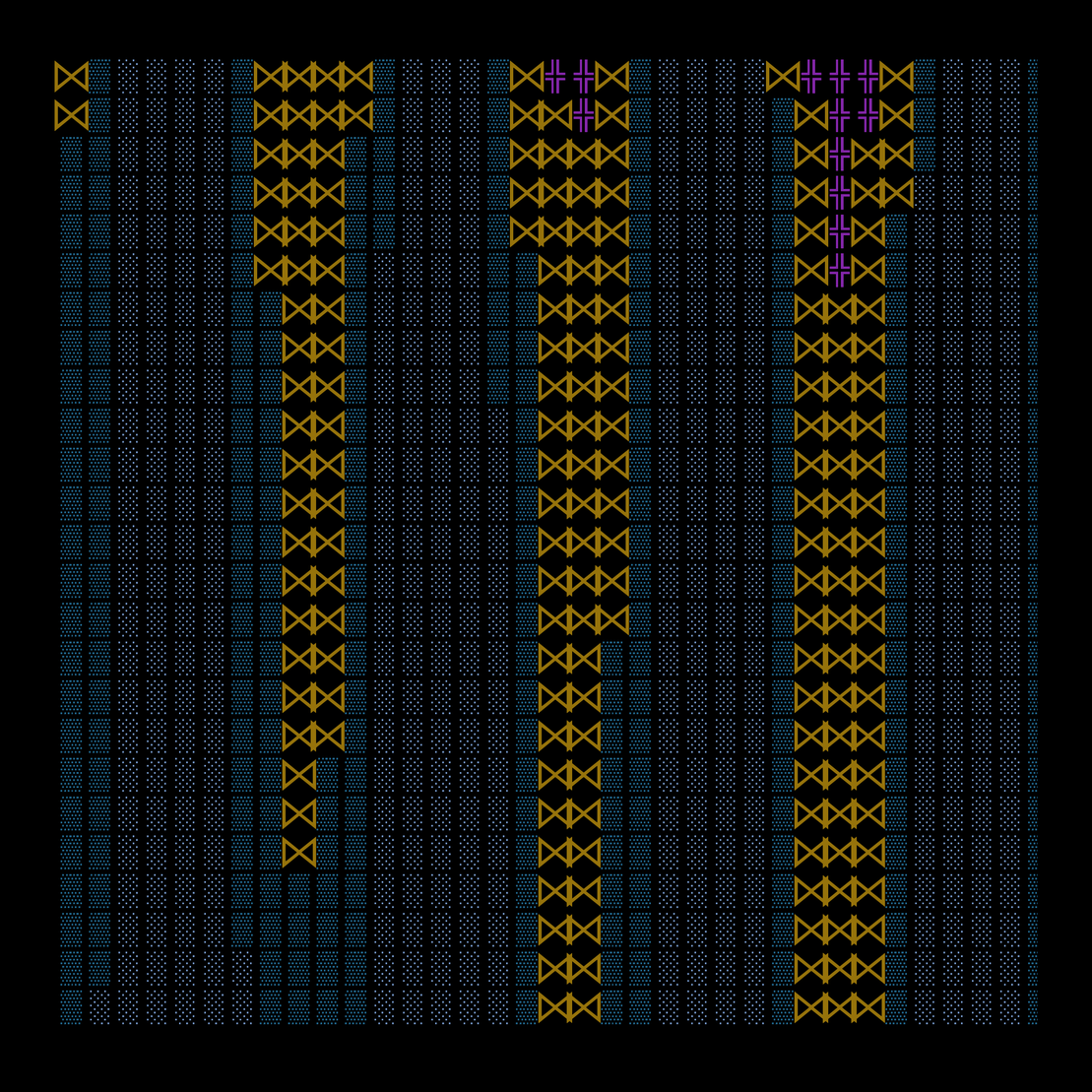Click rightmost bowtie in left gold column's top row

pos(355,77)
